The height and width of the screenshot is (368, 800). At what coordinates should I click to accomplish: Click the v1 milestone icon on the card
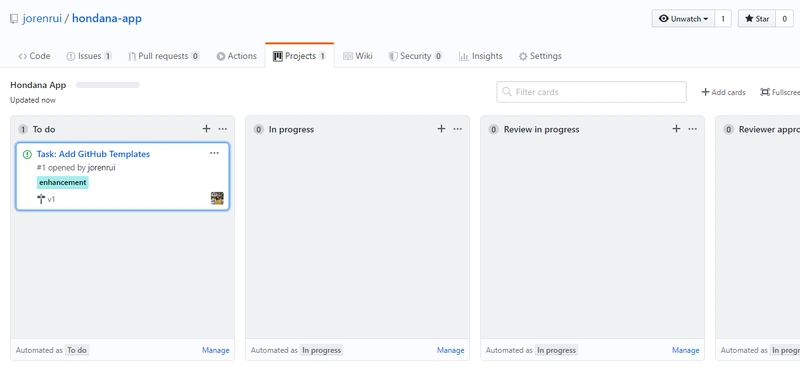pyautogui.click(x=41, y=199)
